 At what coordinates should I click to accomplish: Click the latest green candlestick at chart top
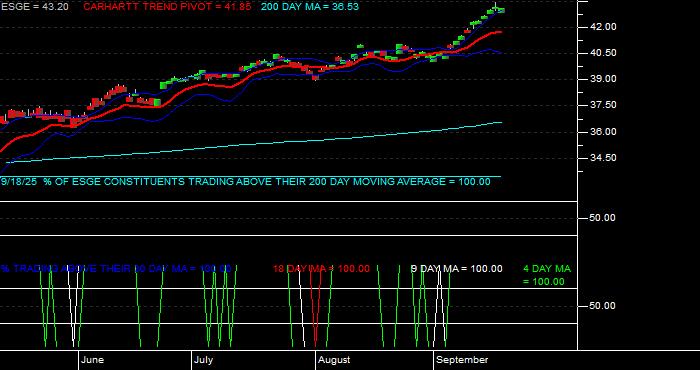(501, 10)
